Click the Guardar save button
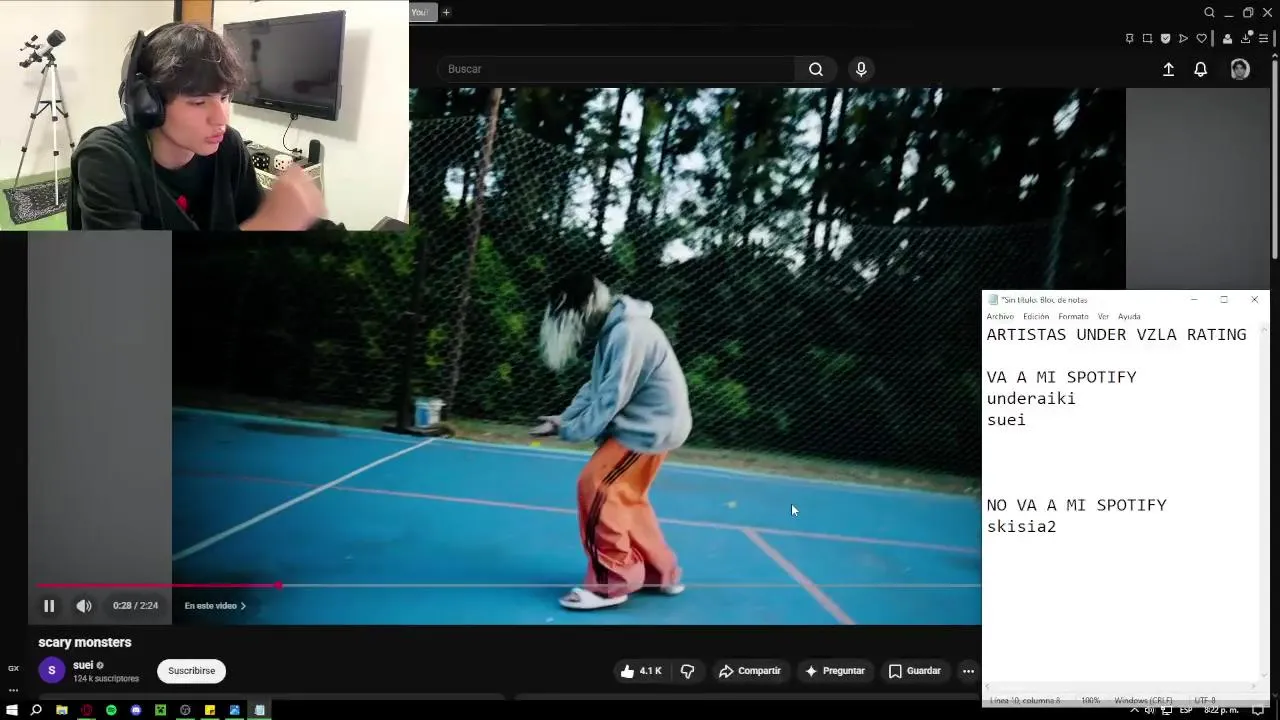The height and width of the screenshot is (720, 1280). tap(915, 671)
